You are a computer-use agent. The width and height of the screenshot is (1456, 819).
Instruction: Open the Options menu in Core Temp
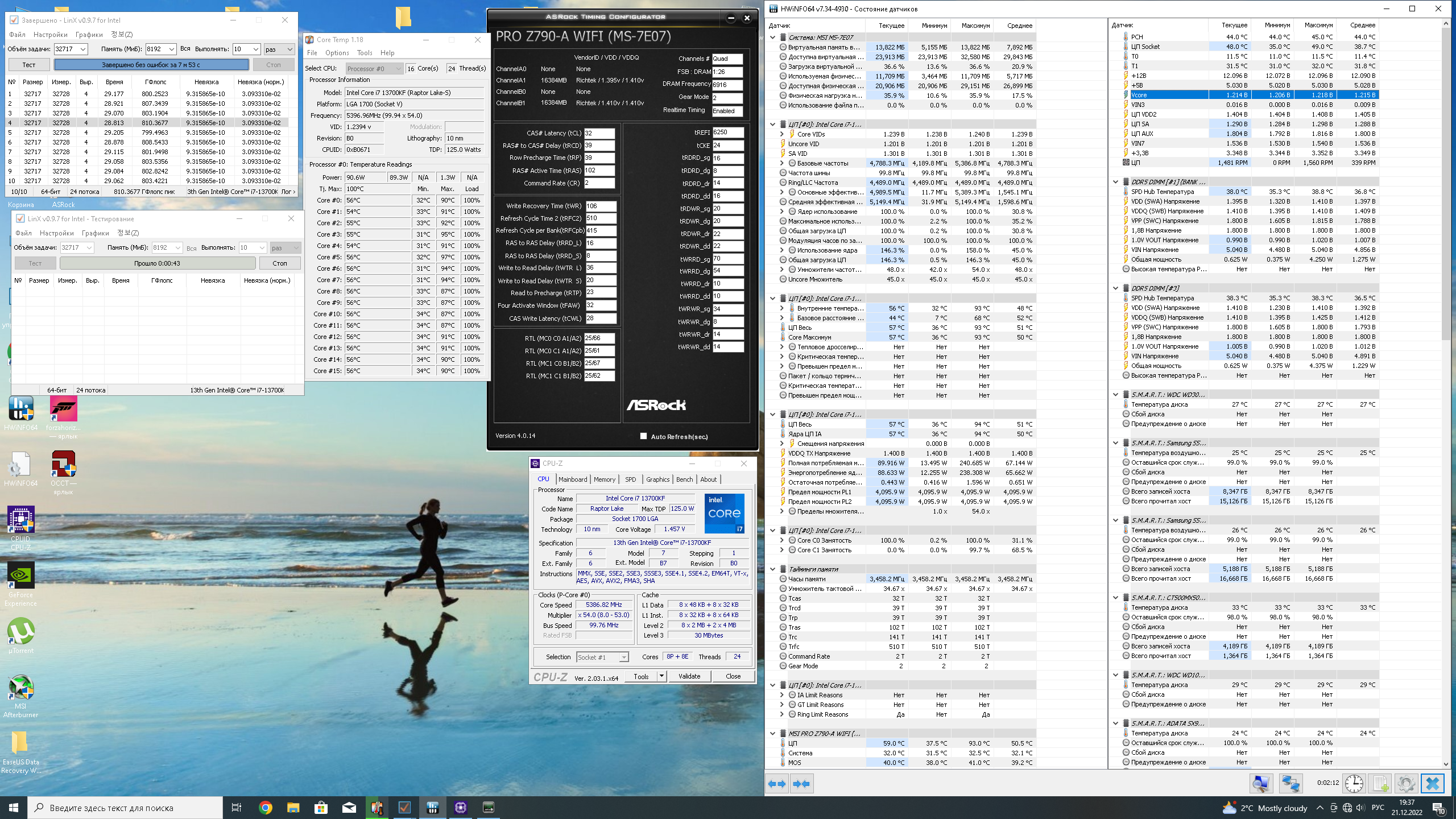click(x=337, y=53)
